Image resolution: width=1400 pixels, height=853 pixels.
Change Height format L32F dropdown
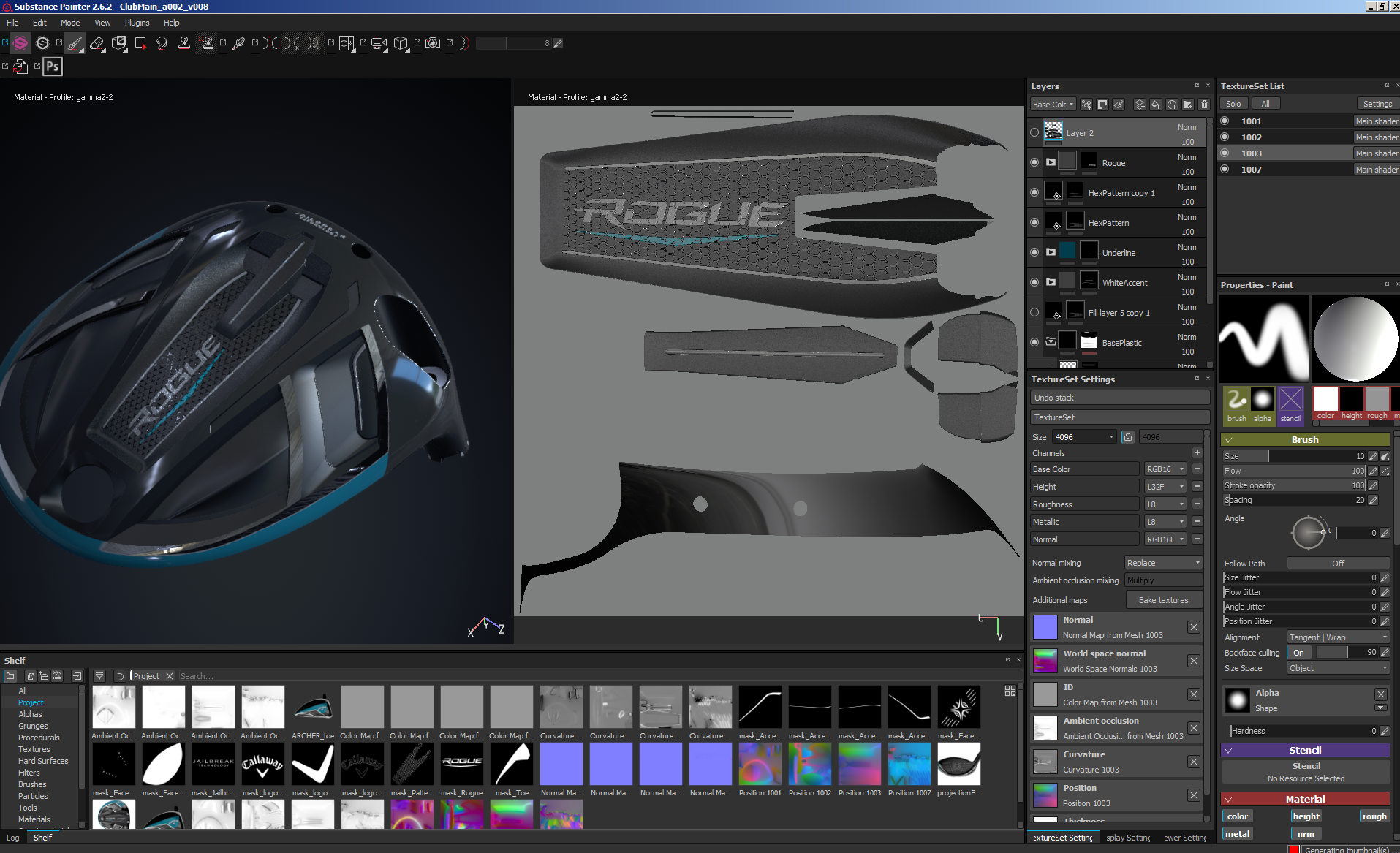tap(1165, 487)
